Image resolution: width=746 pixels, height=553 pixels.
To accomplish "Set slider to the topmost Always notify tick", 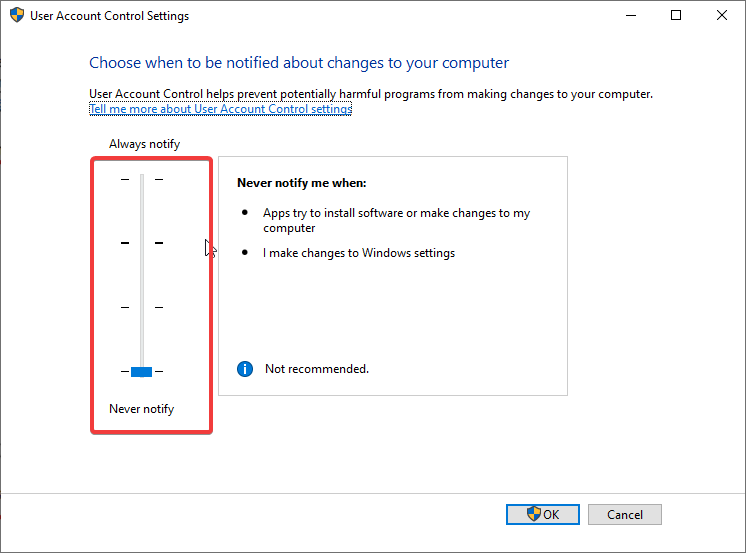I will pos(142,179).
